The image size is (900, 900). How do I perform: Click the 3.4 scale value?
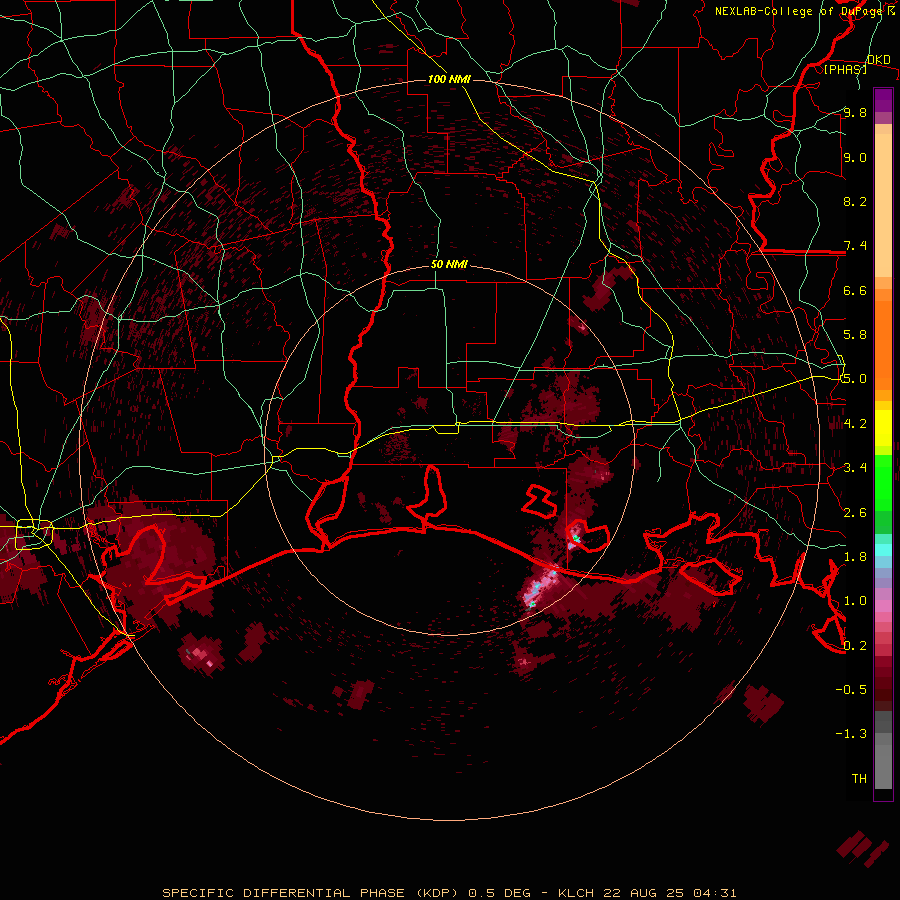point(855,468)
